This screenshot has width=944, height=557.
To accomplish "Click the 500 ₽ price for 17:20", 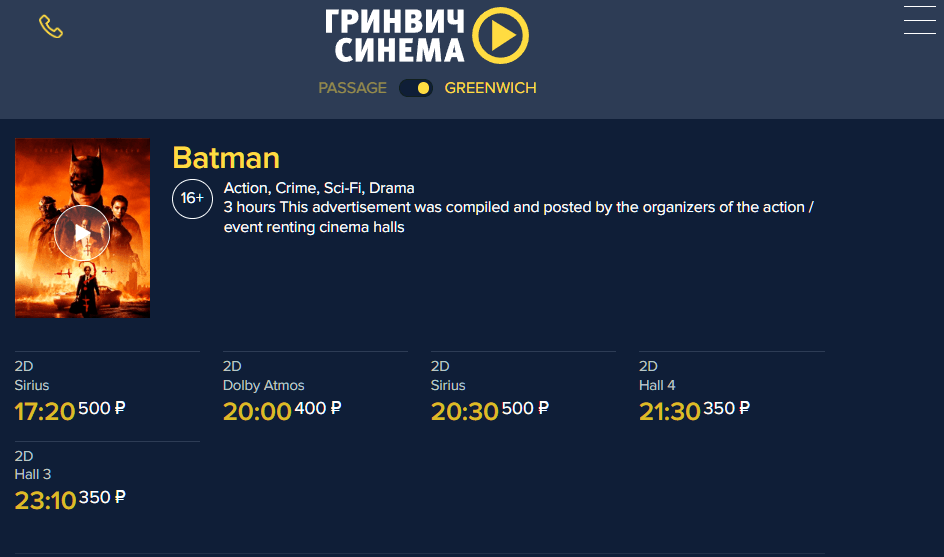I will (x=102, y=408).
